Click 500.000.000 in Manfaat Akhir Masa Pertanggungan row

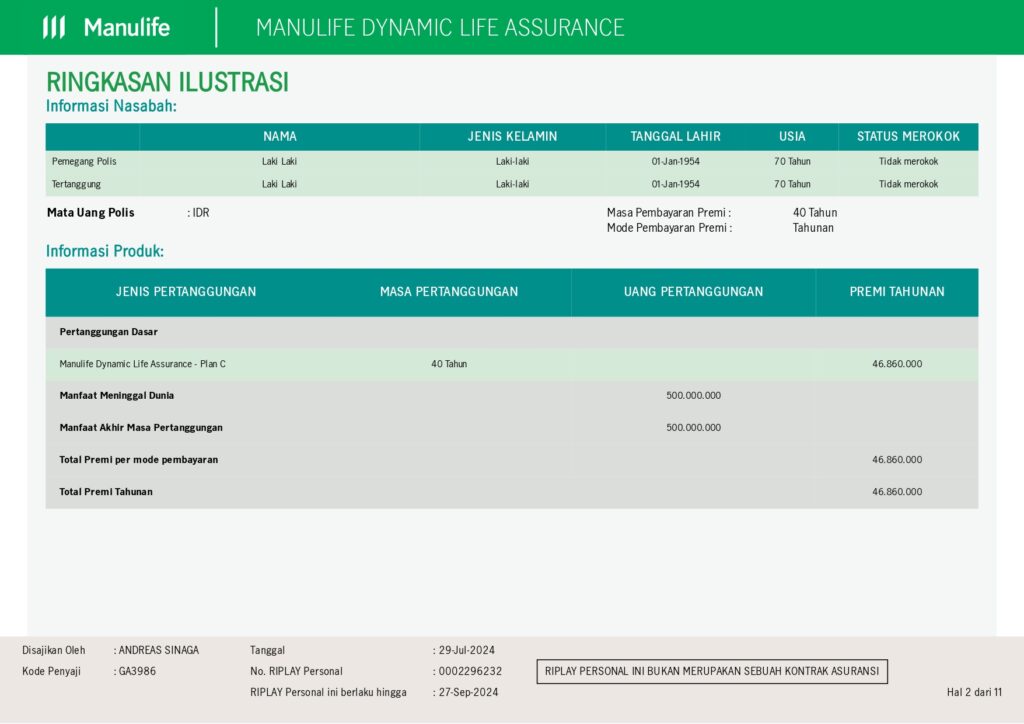pyautogui.click(x=694, y=428)
